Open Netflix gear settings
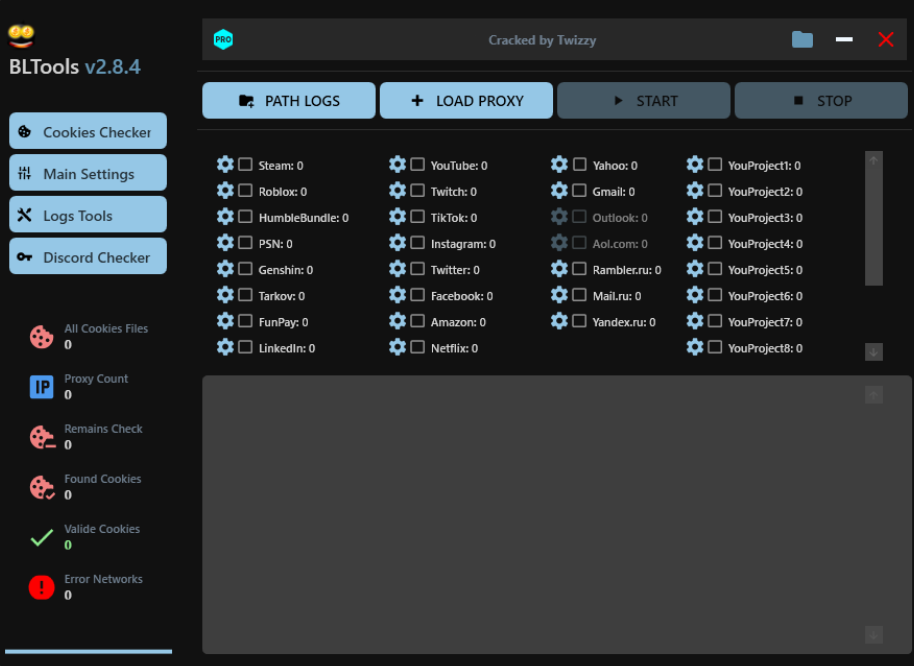 click(x=397, y=347)
